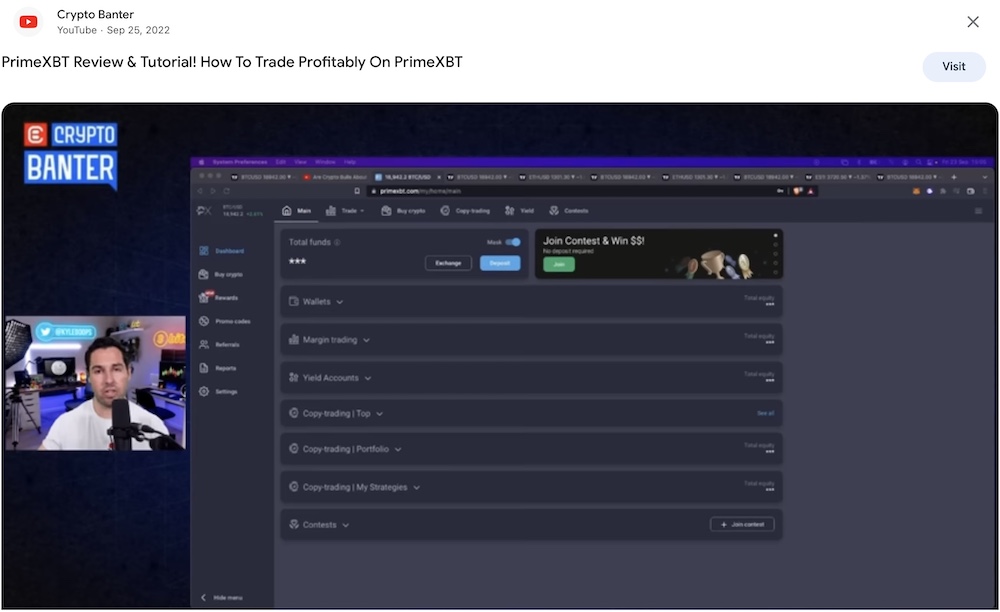Click the YouTube source icon
The image size is (1000, 612).
point(28,22)
